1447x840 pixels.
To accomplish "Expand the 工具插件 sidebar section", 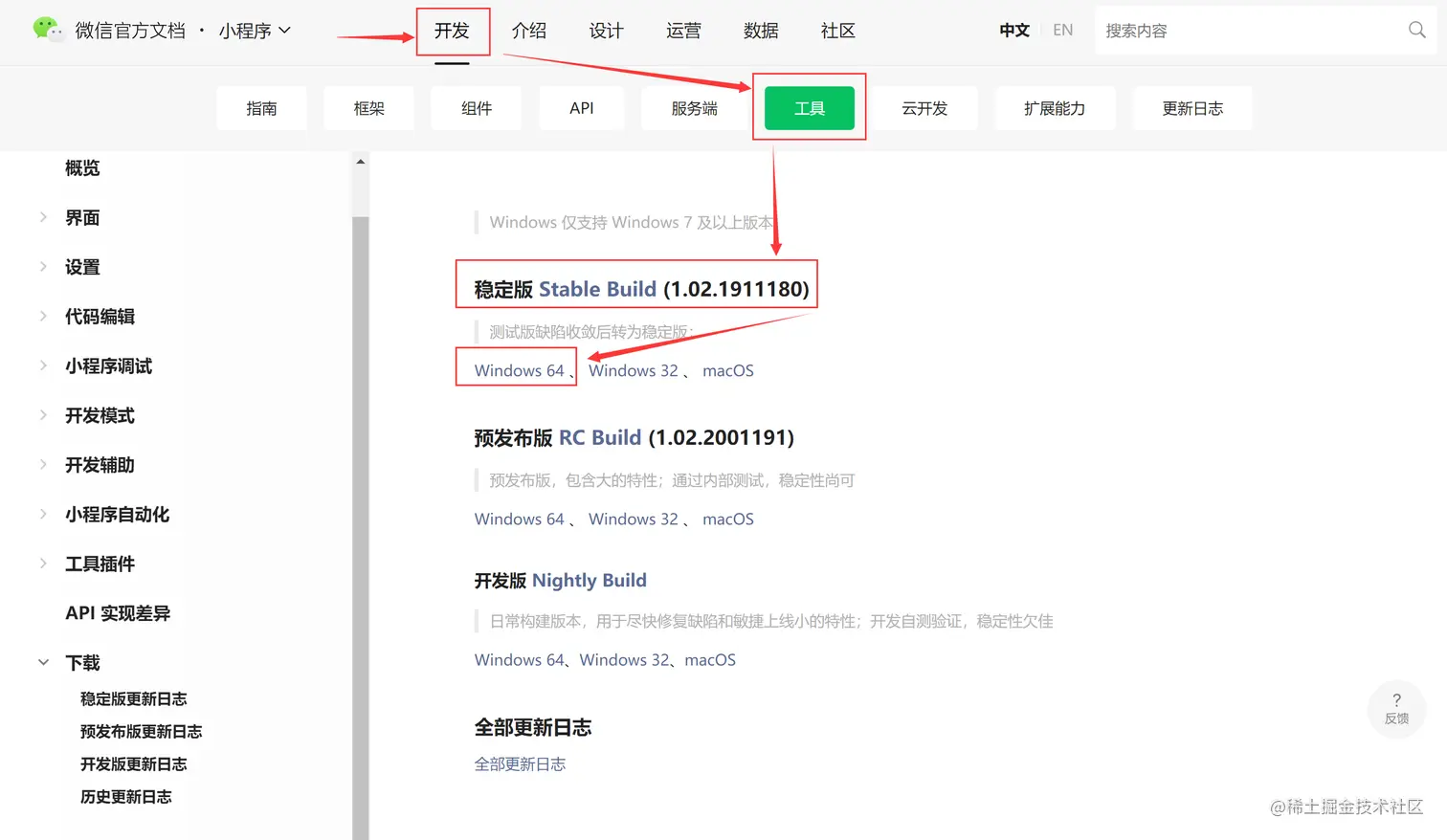I will (x=43, y=564).
